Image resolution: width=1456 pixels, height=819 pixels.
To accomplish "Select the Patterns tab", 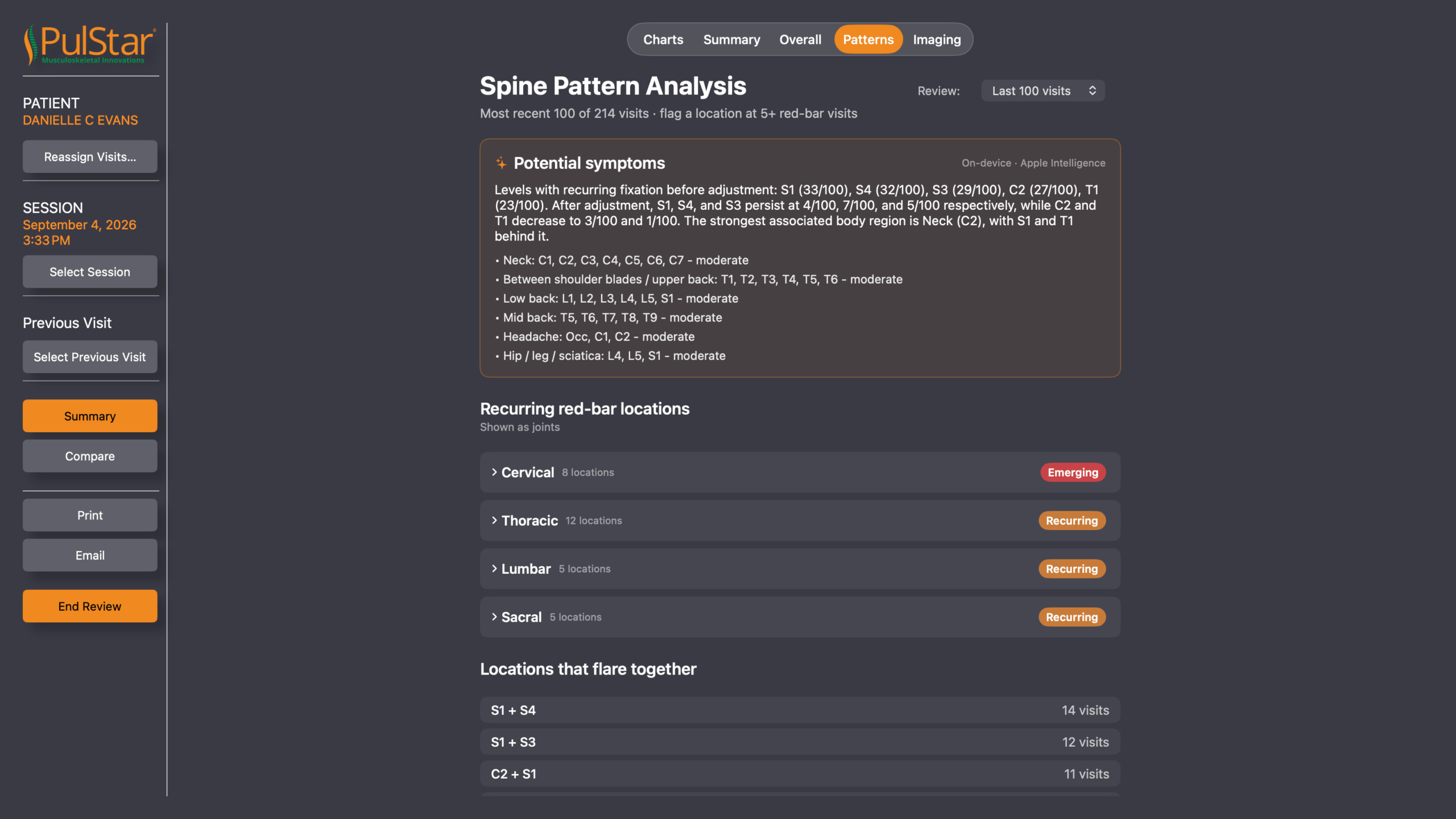I will point(868,39).
